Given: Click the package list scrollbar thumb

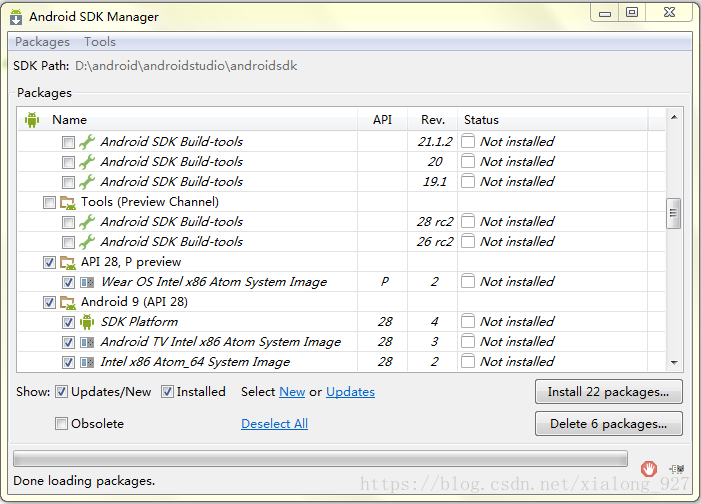Looking at the screenshot, I should pos(673,213).
